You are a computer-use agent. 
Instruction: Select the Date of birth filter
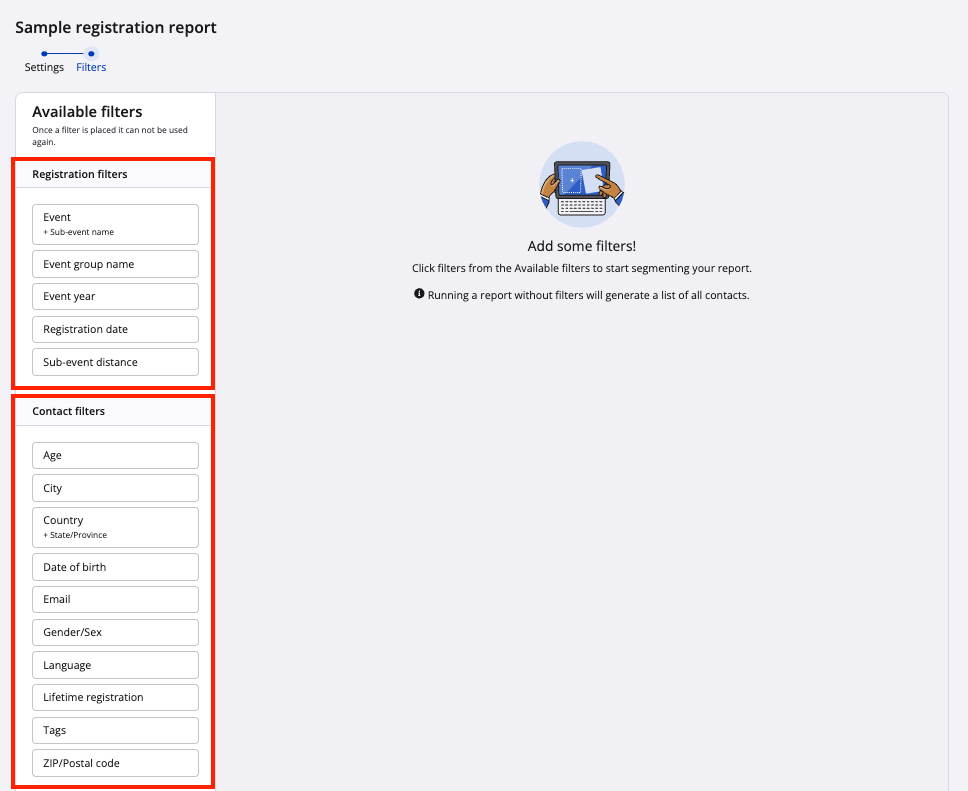click(x=115, y=567)
